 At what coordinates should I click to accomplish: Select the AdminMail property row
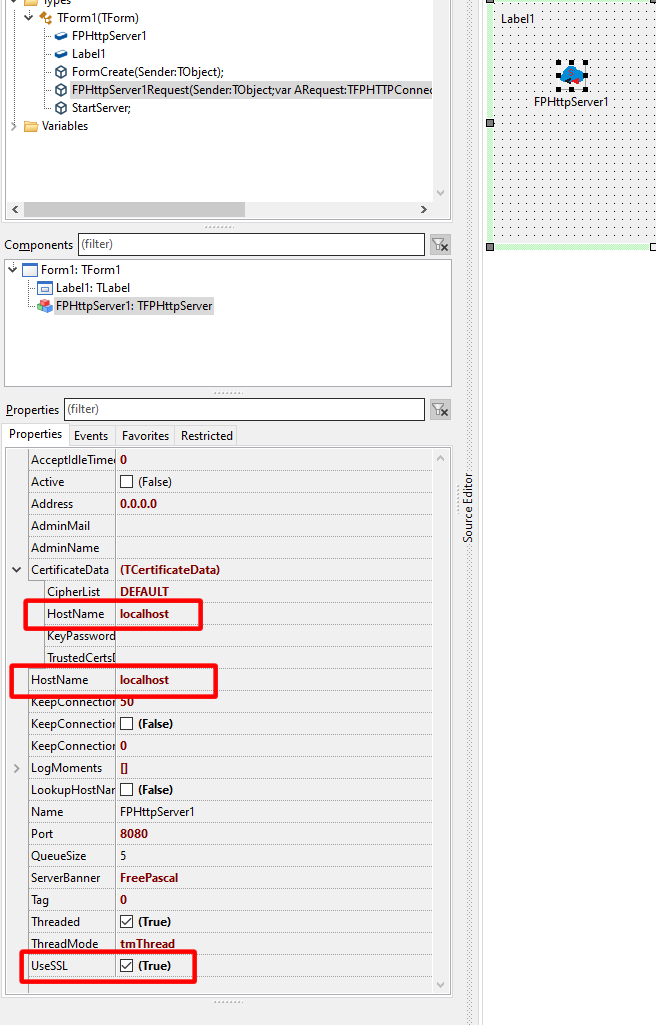[230, 526]
